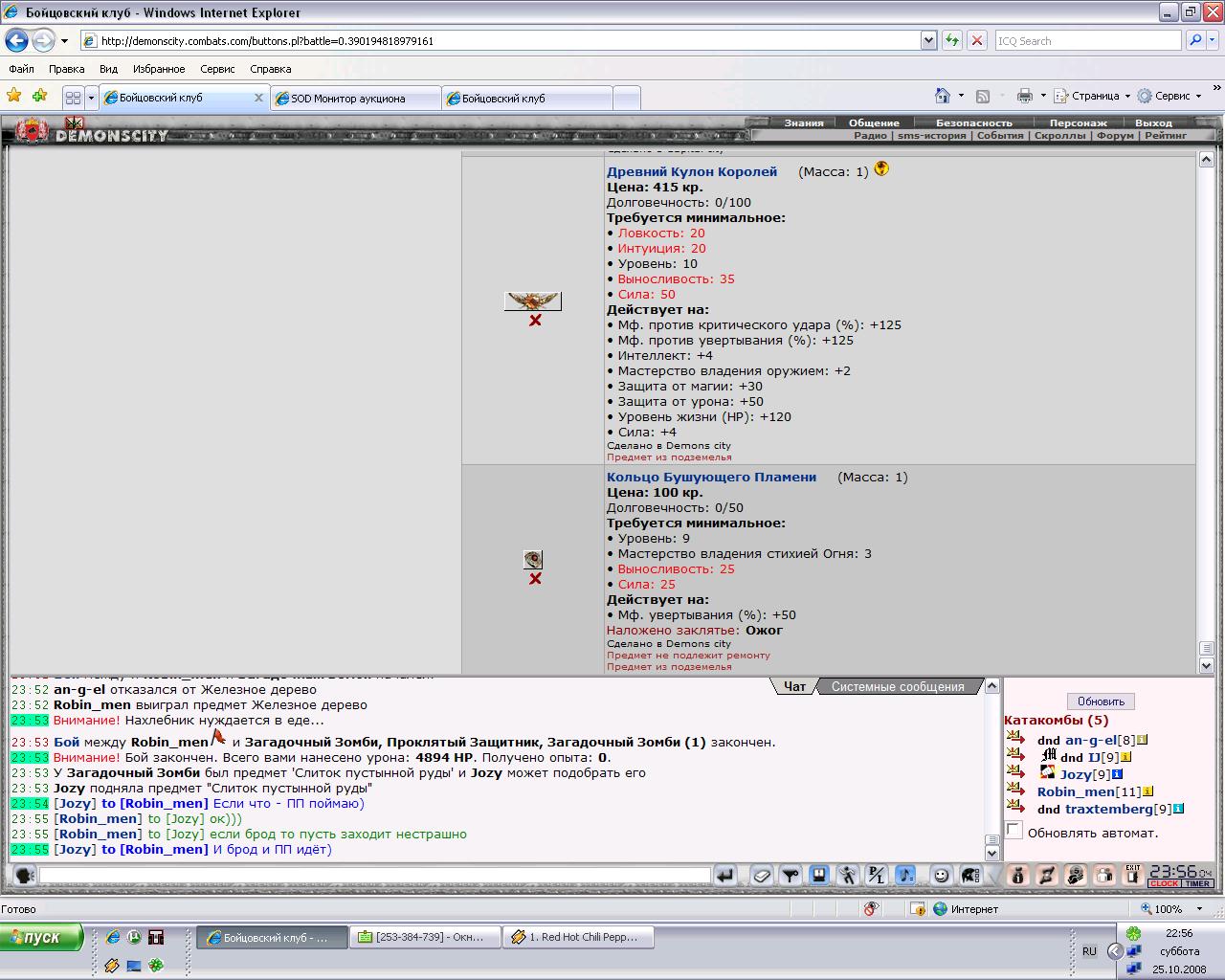Click the chat filter funnel icon
Viewport: 1225px width, 980px height.
pos(791,875)
